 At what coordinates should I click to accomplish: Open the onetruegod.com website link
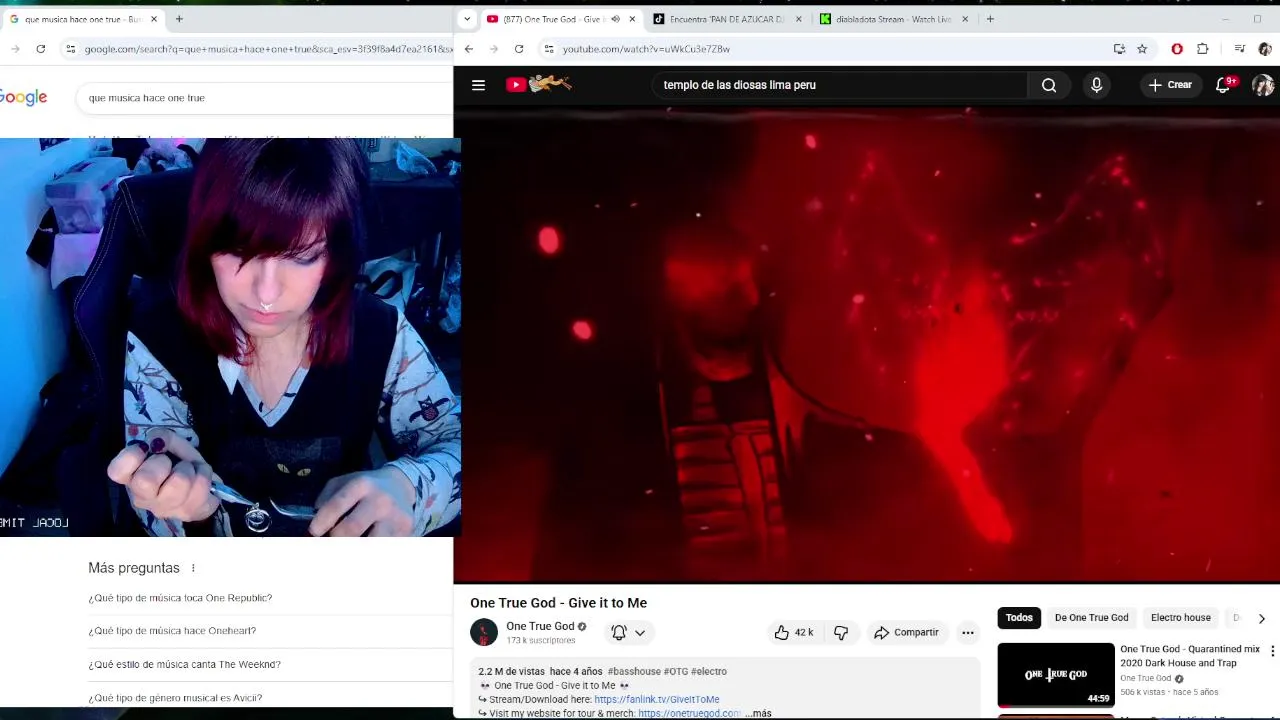tap(689, 713)
